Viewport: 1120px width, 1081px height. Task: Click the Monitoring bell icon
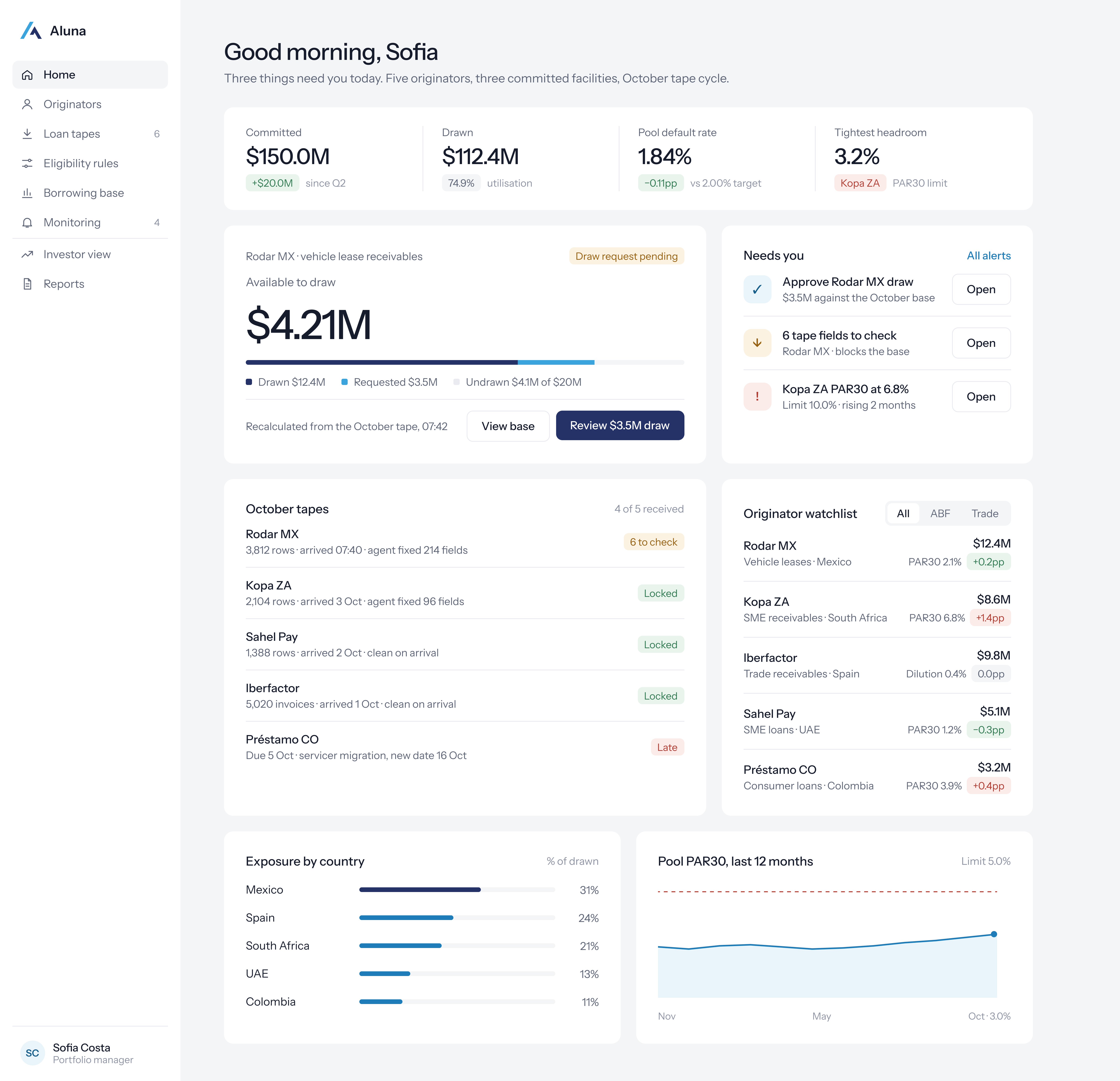coord(27,223)
